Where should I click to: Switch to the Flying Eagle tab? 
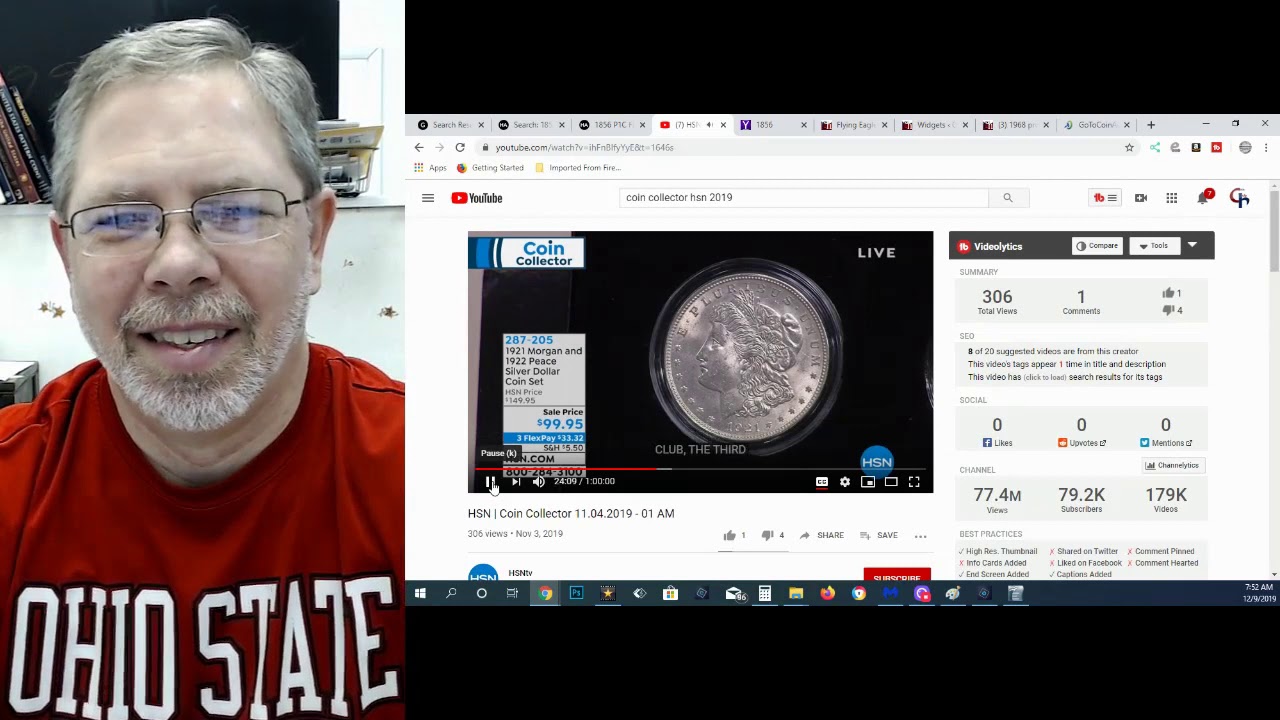tap(853, 125)
